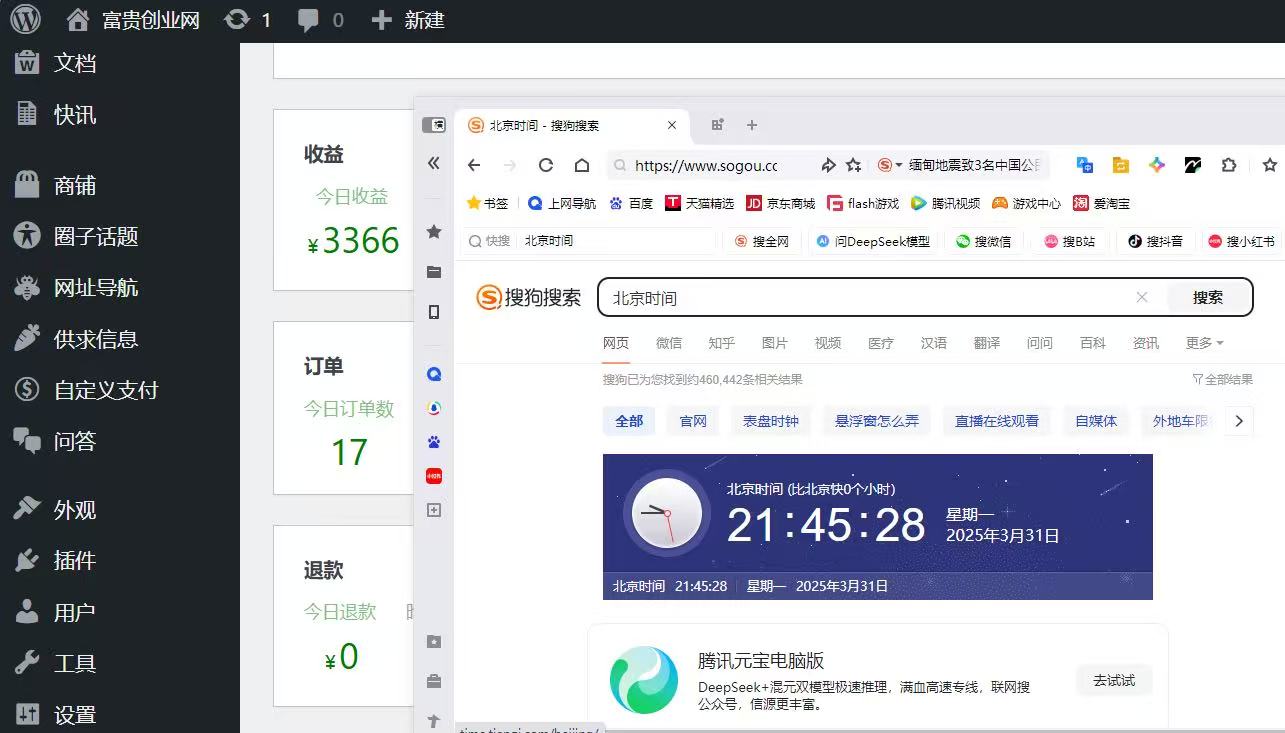1285x733 pixels.
Task: Click the 搜全网 quick search button
Action: pyautogui.click(x=763, y=241)
